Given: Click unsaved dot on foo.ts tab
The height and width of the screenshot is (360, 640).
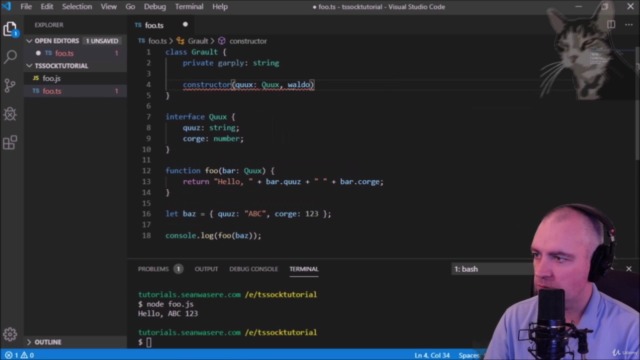Looking at the screenshot, I should pos(185,24).
